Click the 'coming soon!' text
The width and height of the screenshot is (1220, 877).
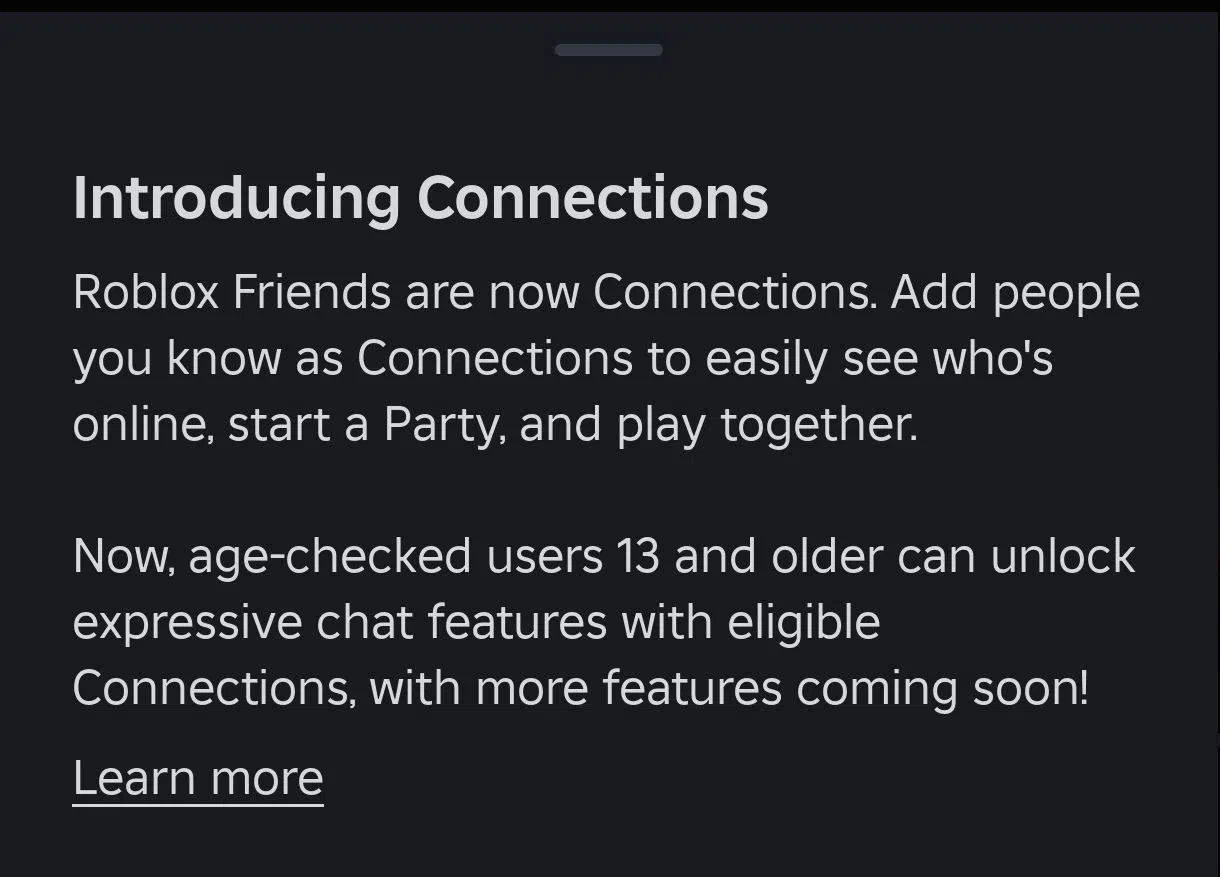coord(942,688)
